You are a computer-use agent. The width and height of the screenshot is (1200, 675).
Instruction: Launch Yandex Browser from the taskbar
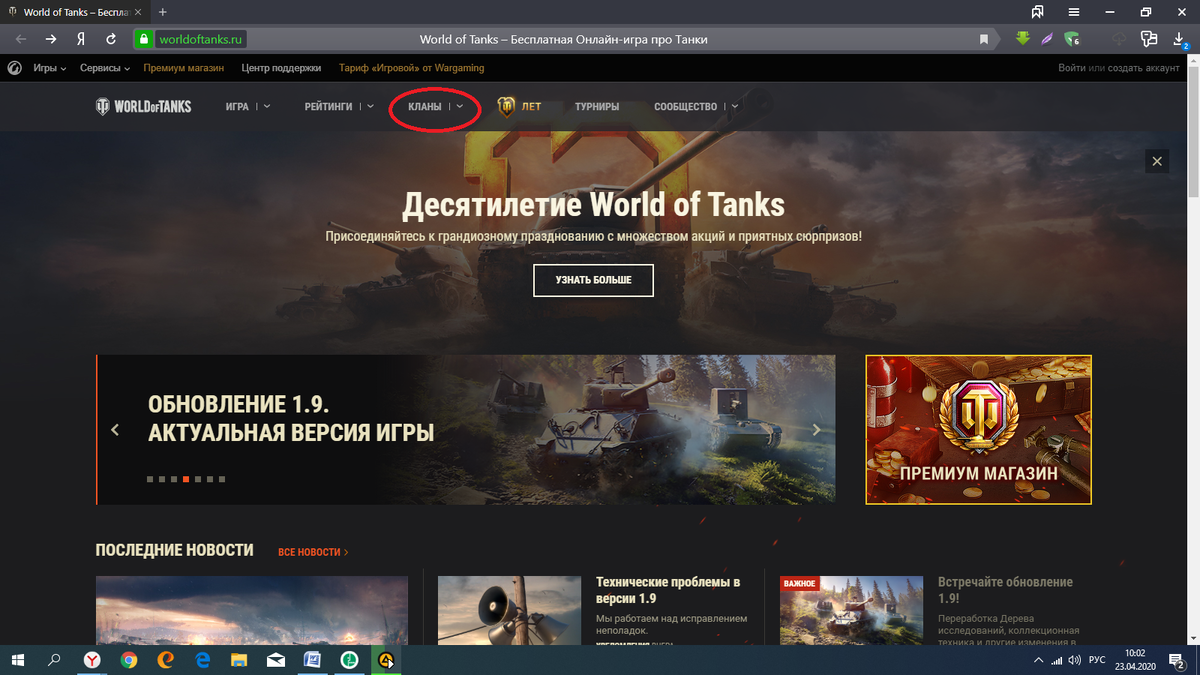[x=92, y=660]
